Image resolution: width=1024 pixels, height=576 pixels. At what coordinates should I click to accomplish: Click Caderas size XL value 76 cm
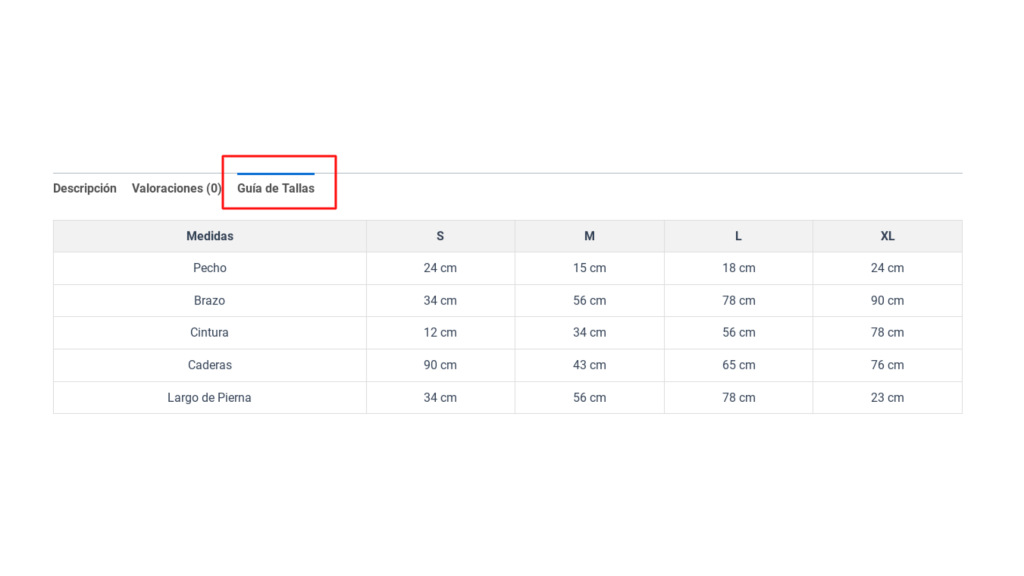(x=888, y=365)
